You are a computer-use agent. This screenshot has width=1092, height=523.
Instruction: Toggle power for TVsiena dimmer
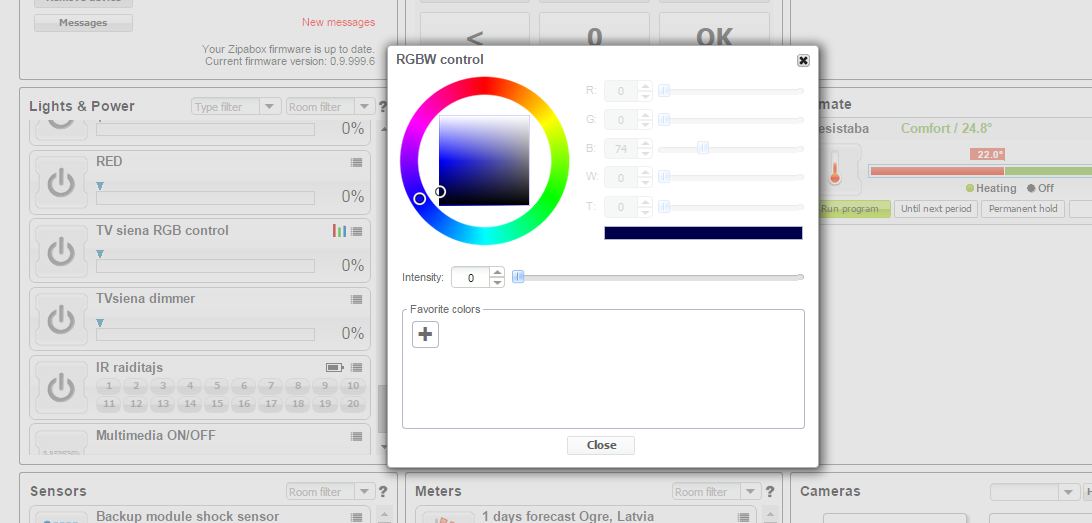coord(62,319)
